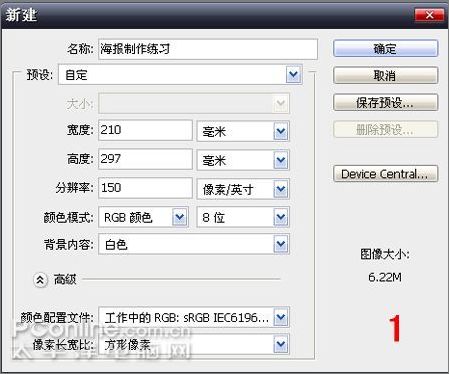Click the 高度 value field 297
This screenshot has height=374, width=449.
tap(145, 159)
